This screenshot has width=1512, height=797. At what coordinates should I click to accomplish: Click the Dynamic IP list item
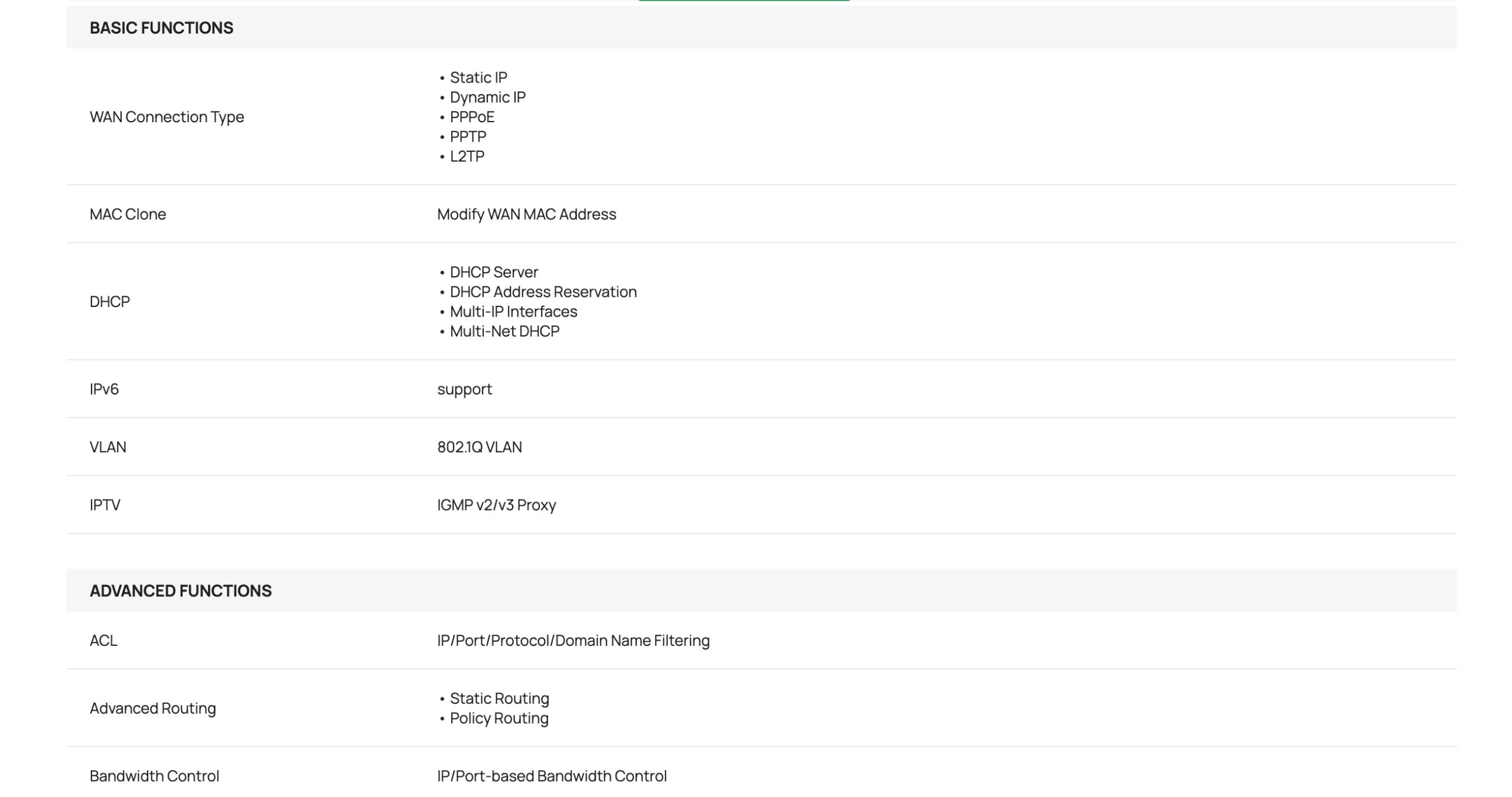coord(487,97)
